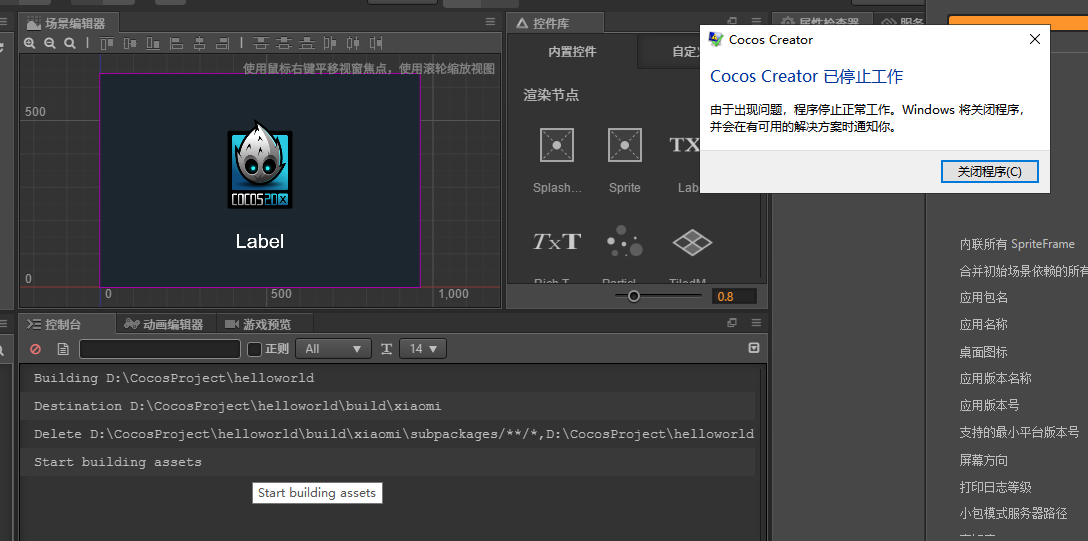1088x541 pixels.
Task: Select the Cocos logo sprite in scene
Action: pyautogui.click(x=260, y=165)
